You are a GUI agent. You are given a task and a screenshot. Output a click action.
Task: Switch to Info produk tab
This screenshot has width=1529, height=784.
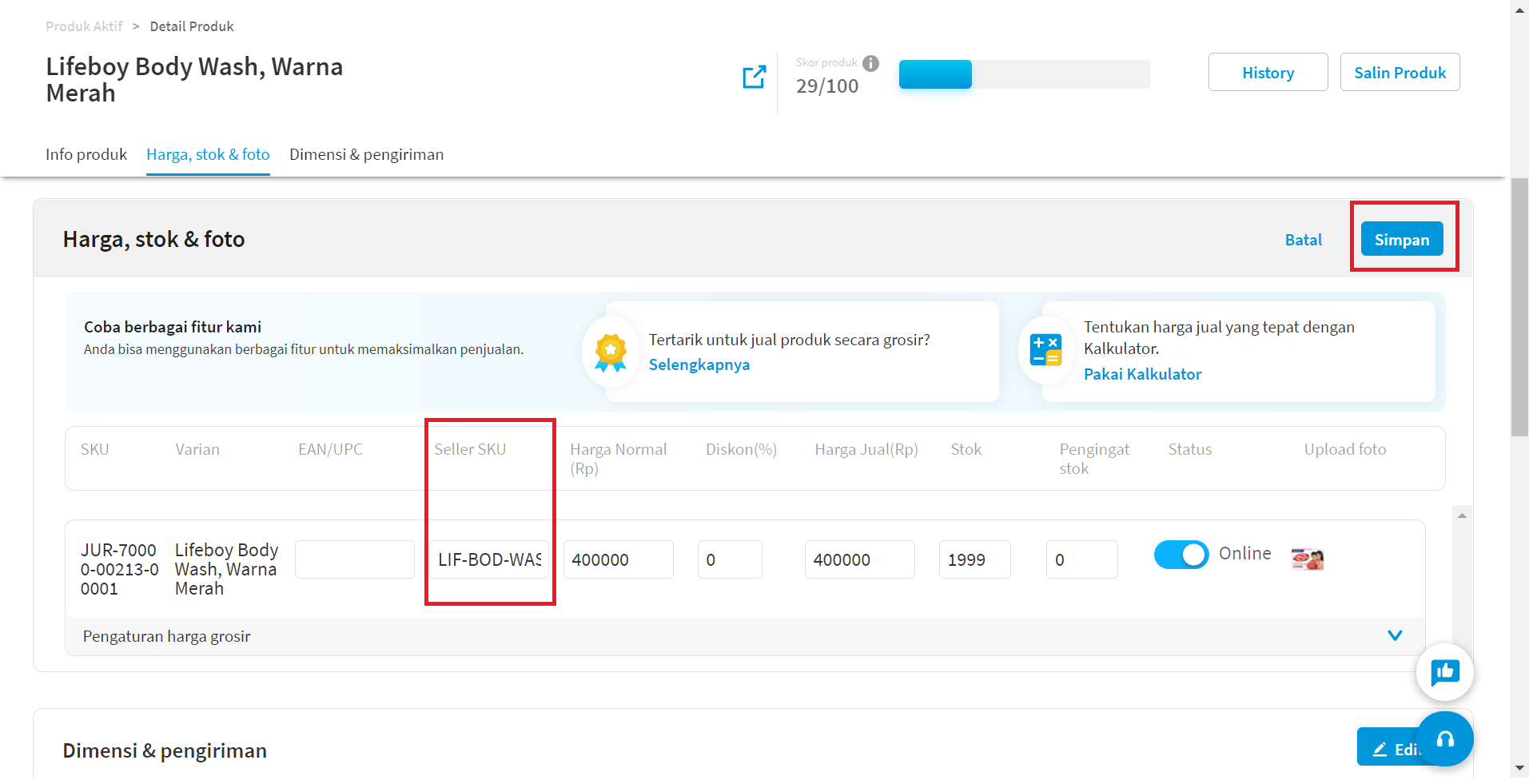86,154
